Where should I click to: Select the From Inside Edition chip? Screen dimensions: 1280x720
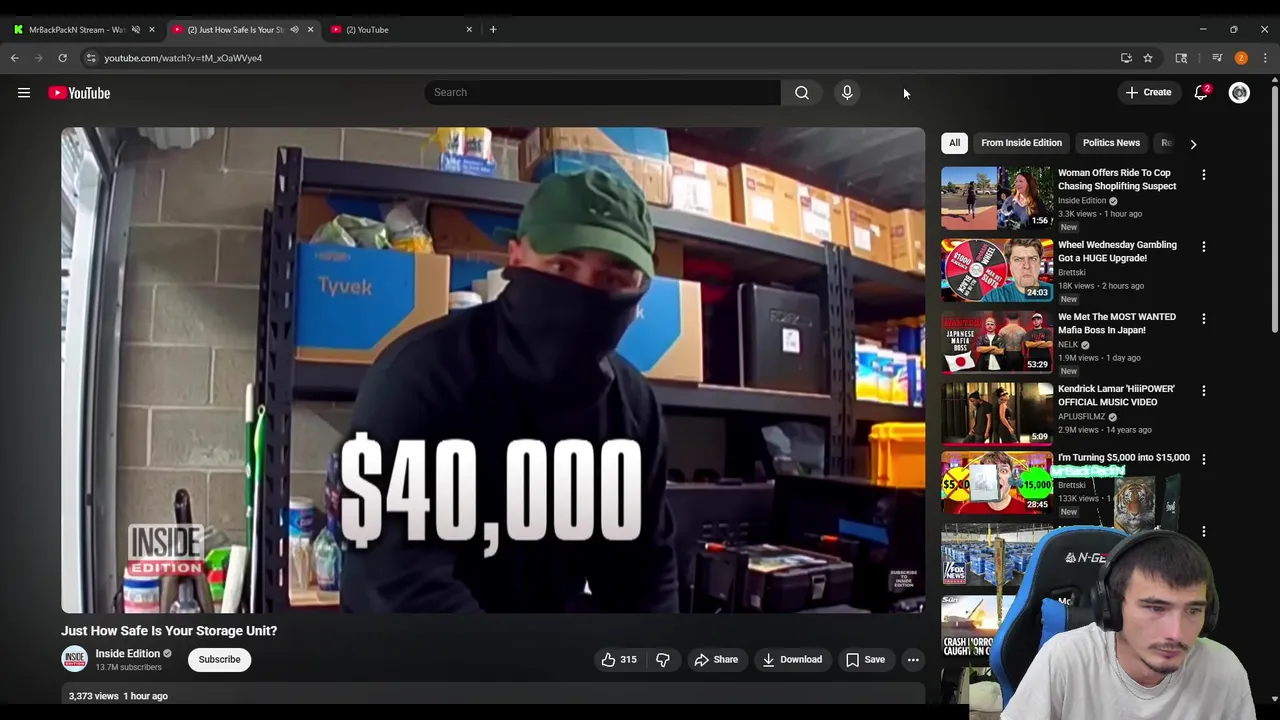click(1021, 143)
